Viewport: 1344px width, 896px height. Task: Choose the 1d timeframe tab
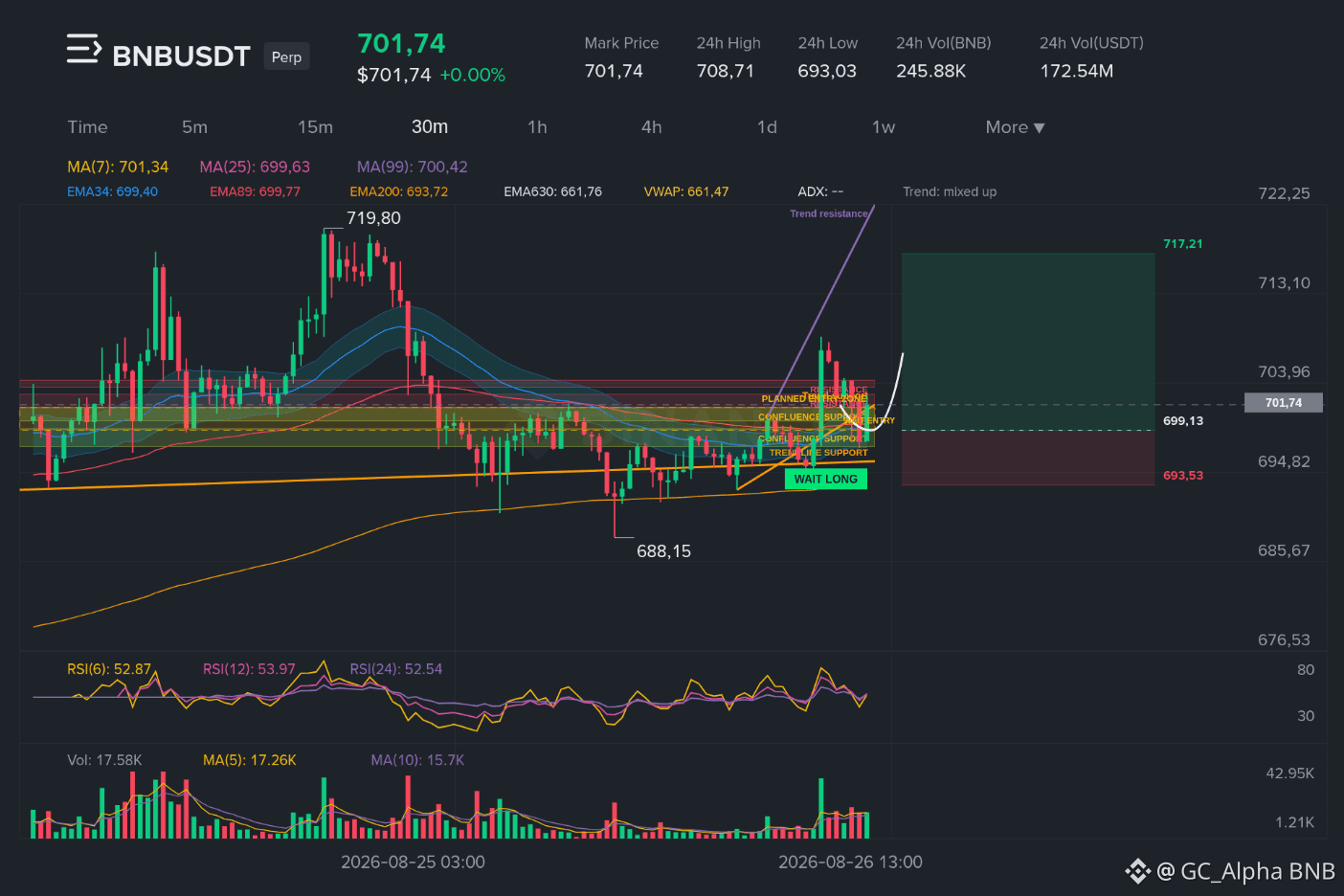tap(767, 127)
